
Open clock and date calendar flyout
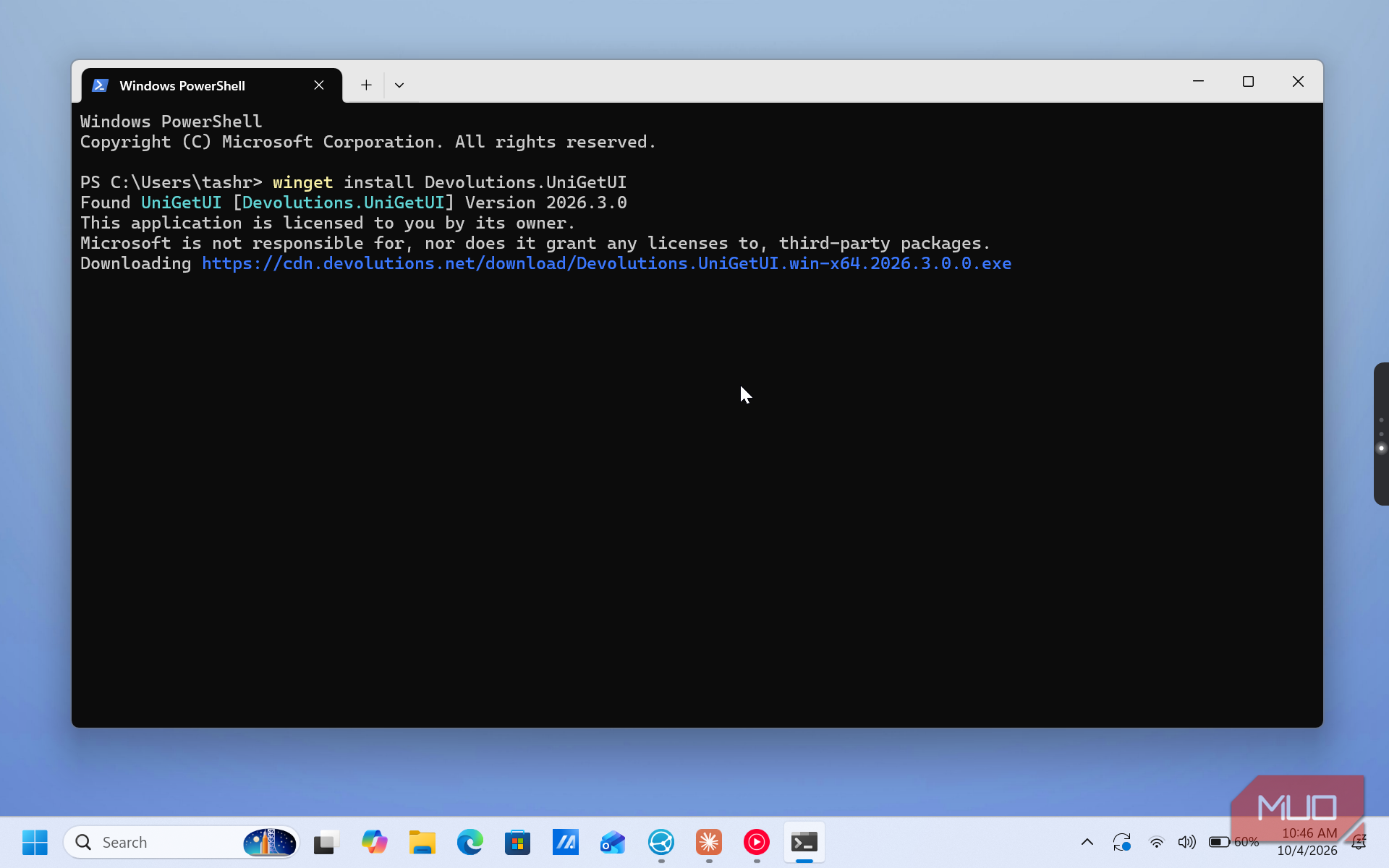coord(1307,842)
